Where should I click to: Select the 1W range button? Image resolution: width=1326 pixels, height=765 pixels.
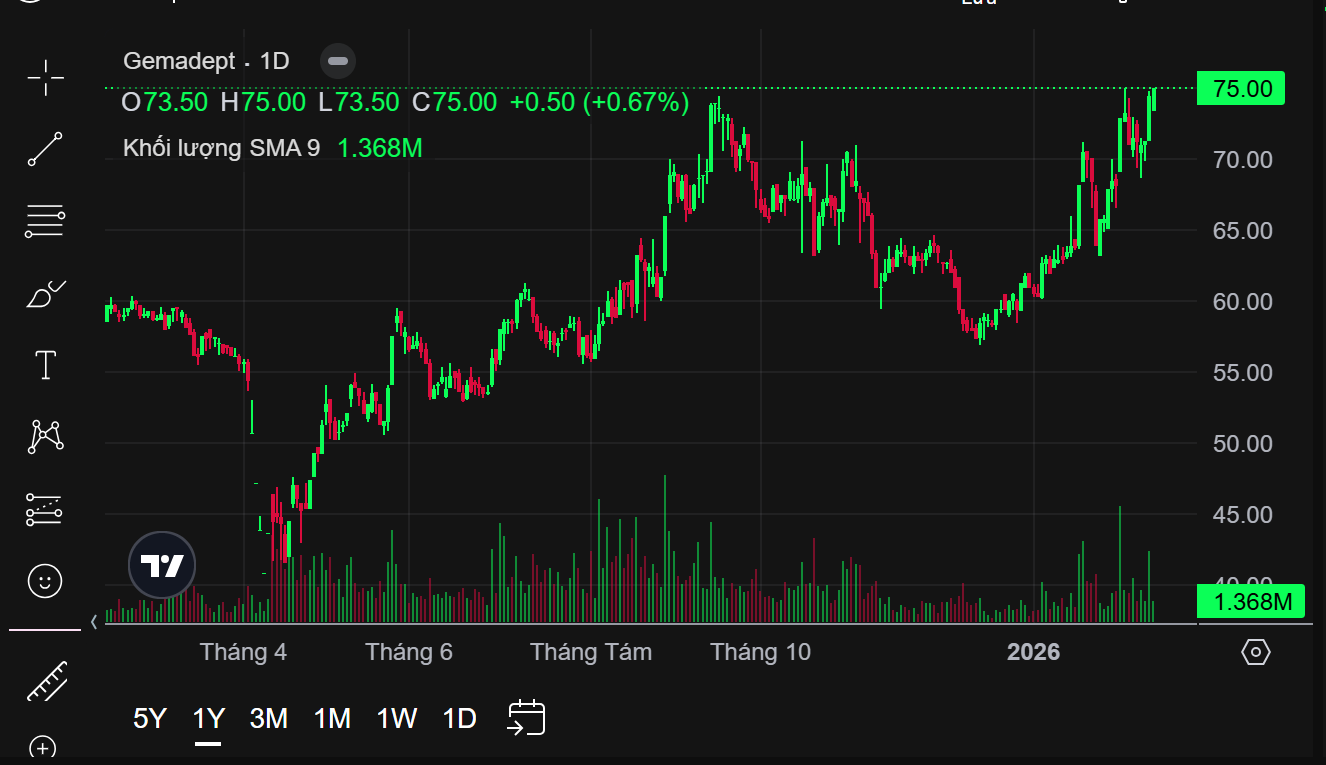[x=396, y=718]
